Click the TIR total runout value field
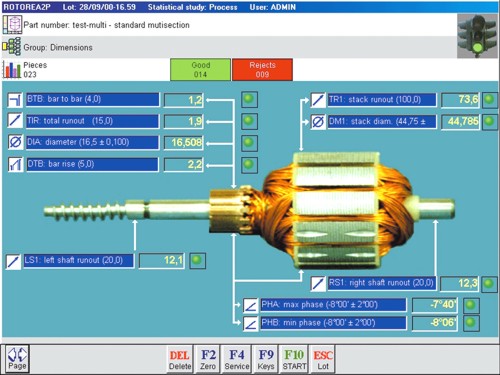This screenshot has width=500, height=375. pos(184,122)
